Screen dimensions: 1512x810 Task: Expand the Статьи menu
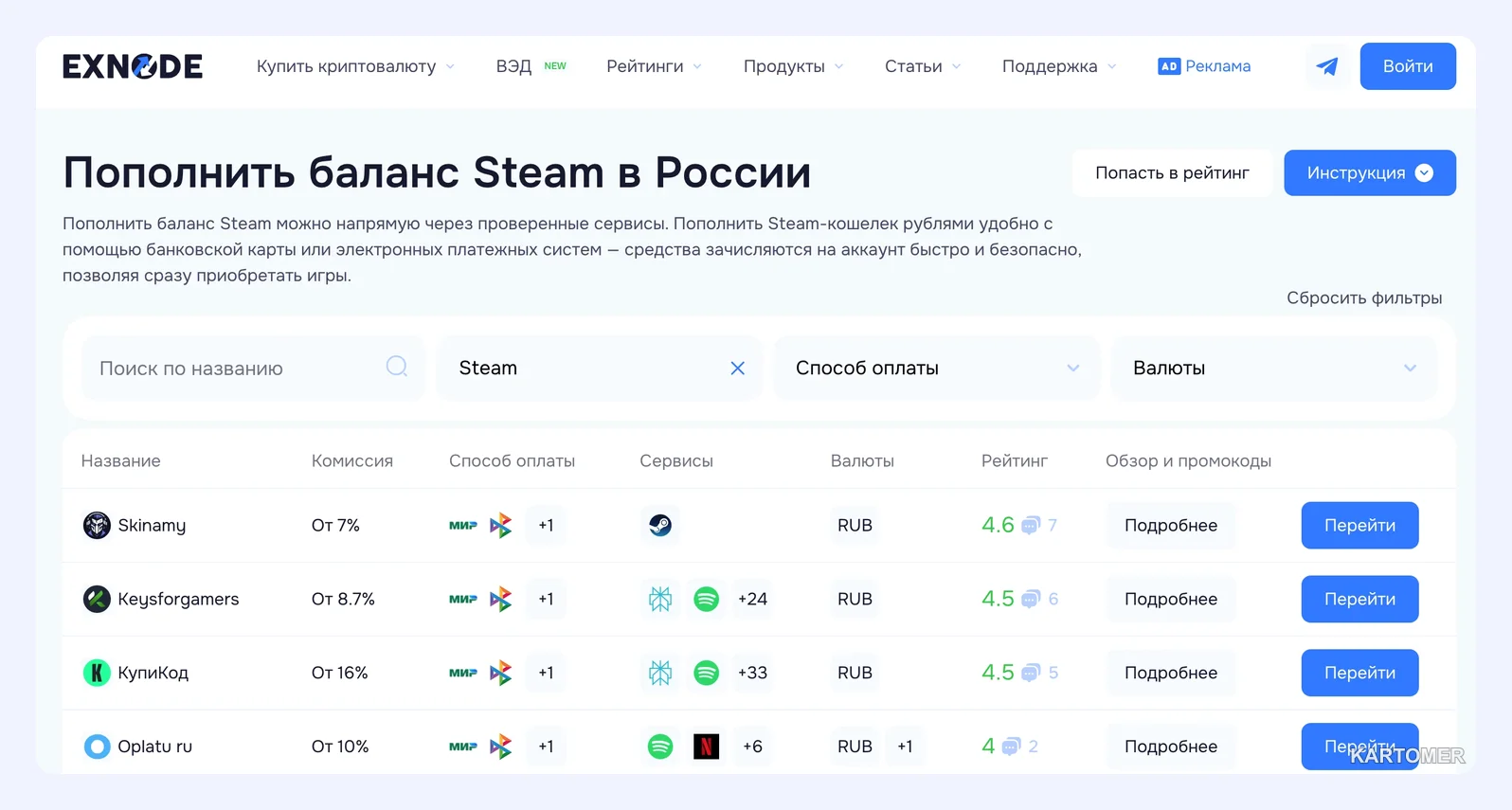[x=923, y=66]
